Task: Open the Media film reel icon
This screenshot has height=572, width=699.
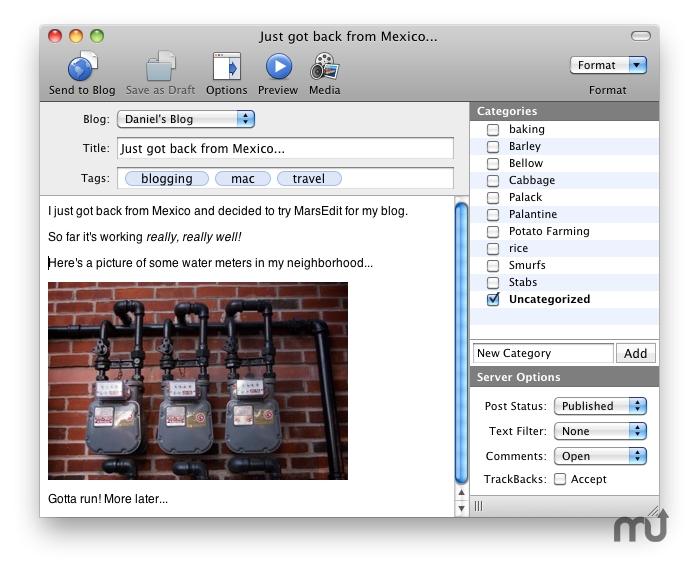Action: tap(324, 67)
